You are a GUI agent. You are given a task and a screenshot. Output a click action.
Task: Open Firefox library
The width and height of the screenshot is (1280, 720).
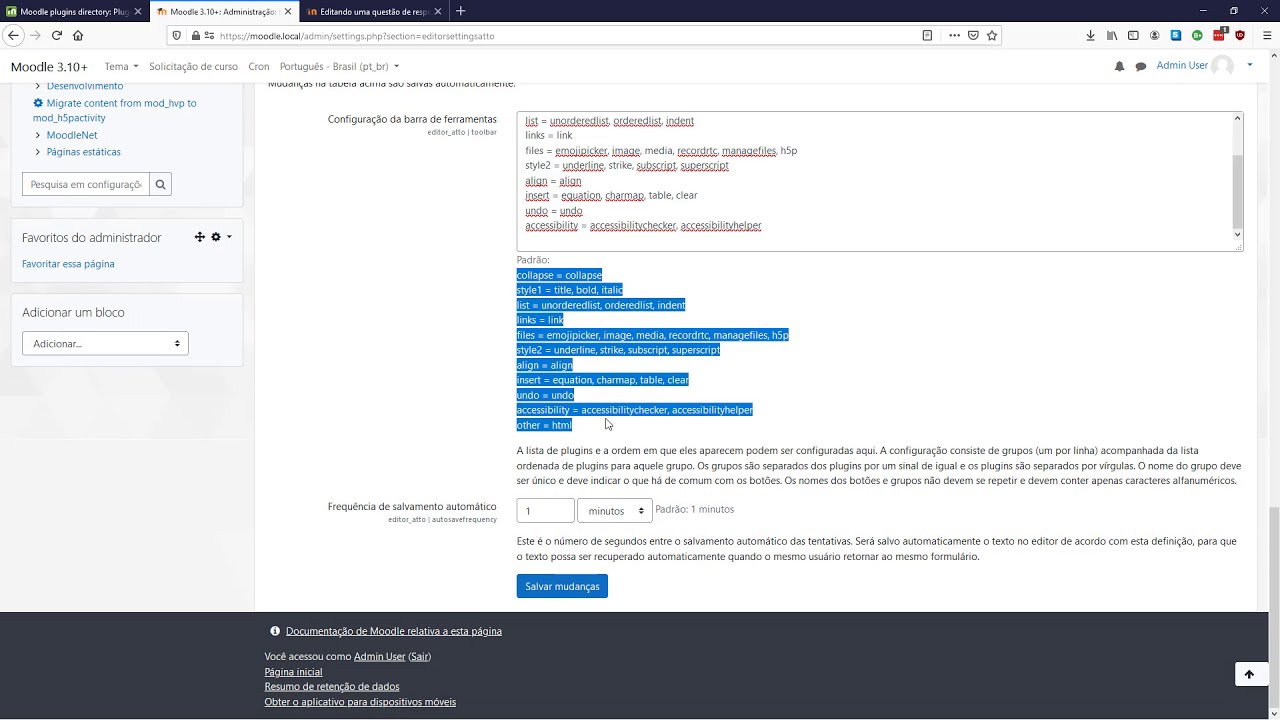coord(1112,35)
